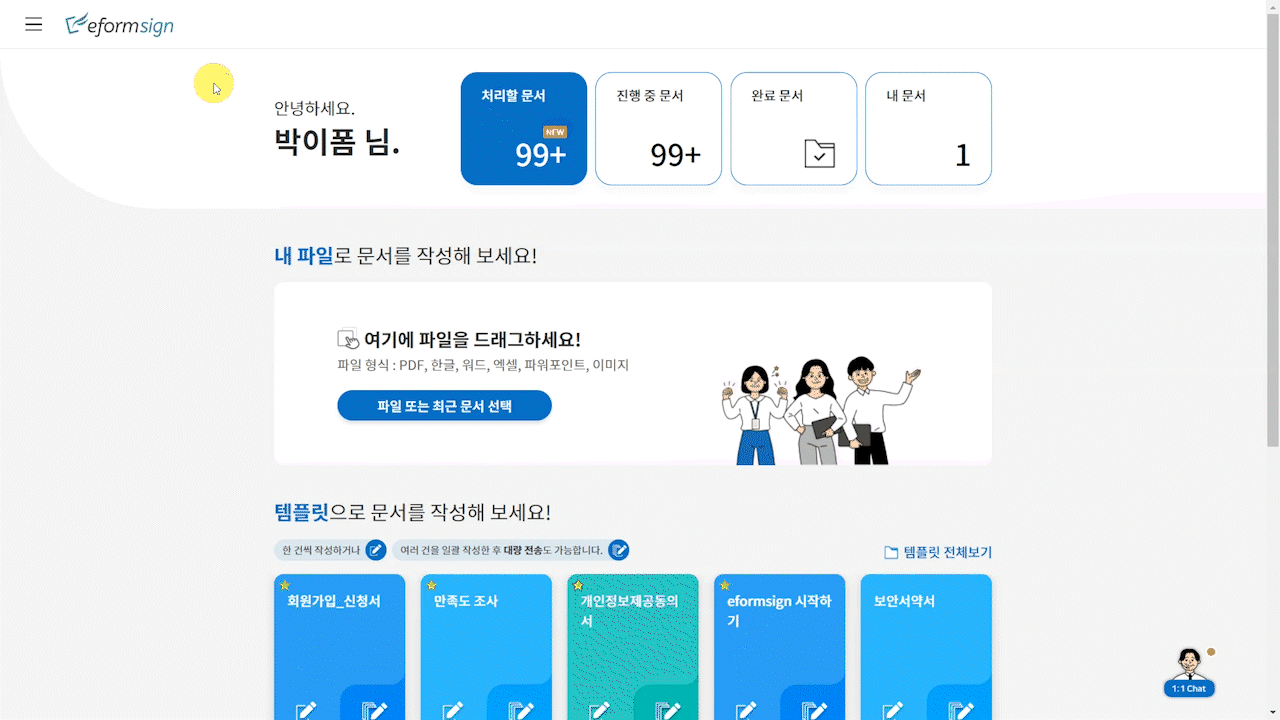This screenshot has height=720, width=1280.
Task: Open the 진행 중 문서 card
Action: click(658, 128)
